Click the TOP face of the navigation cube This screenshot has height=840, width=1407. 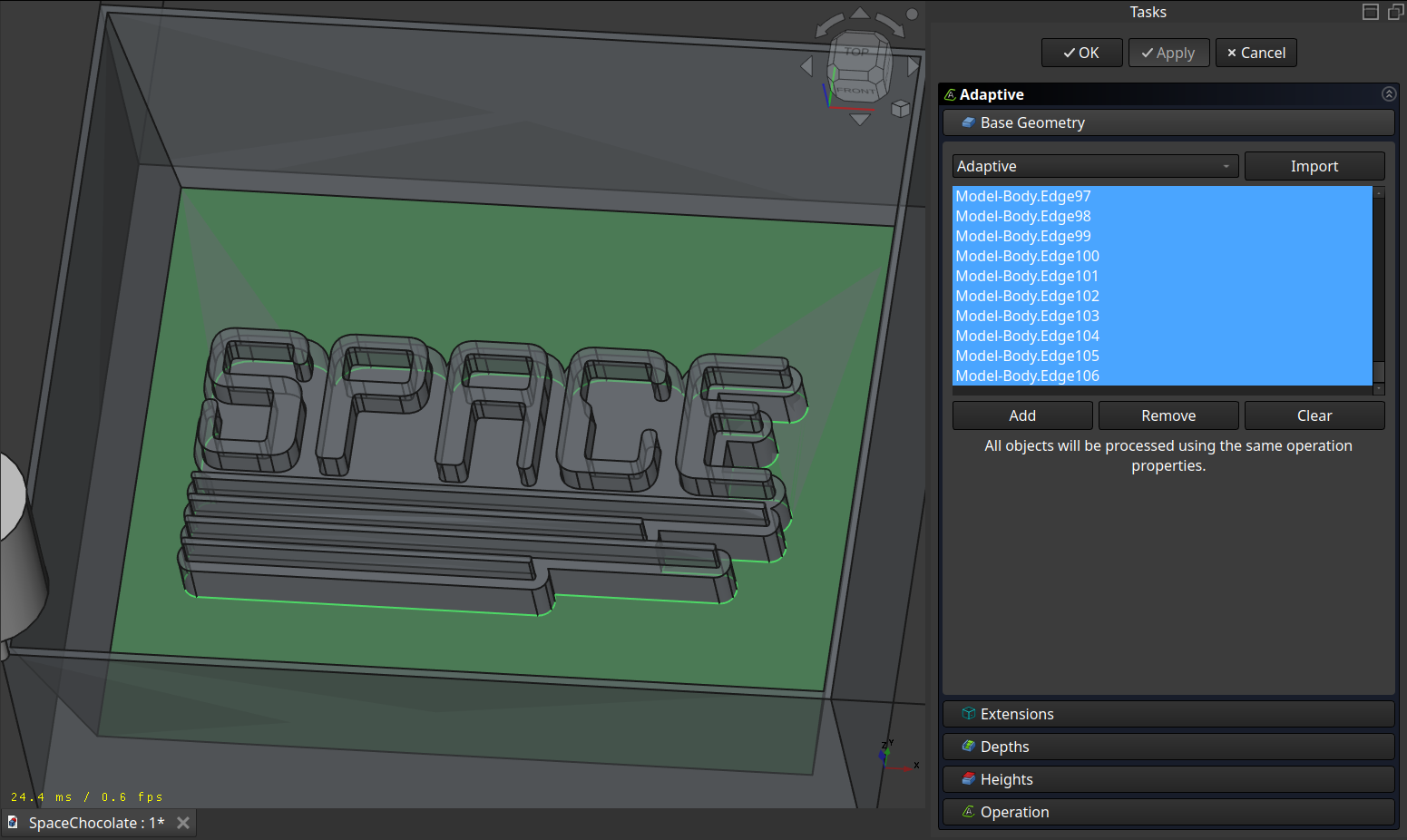click(856, 52)
